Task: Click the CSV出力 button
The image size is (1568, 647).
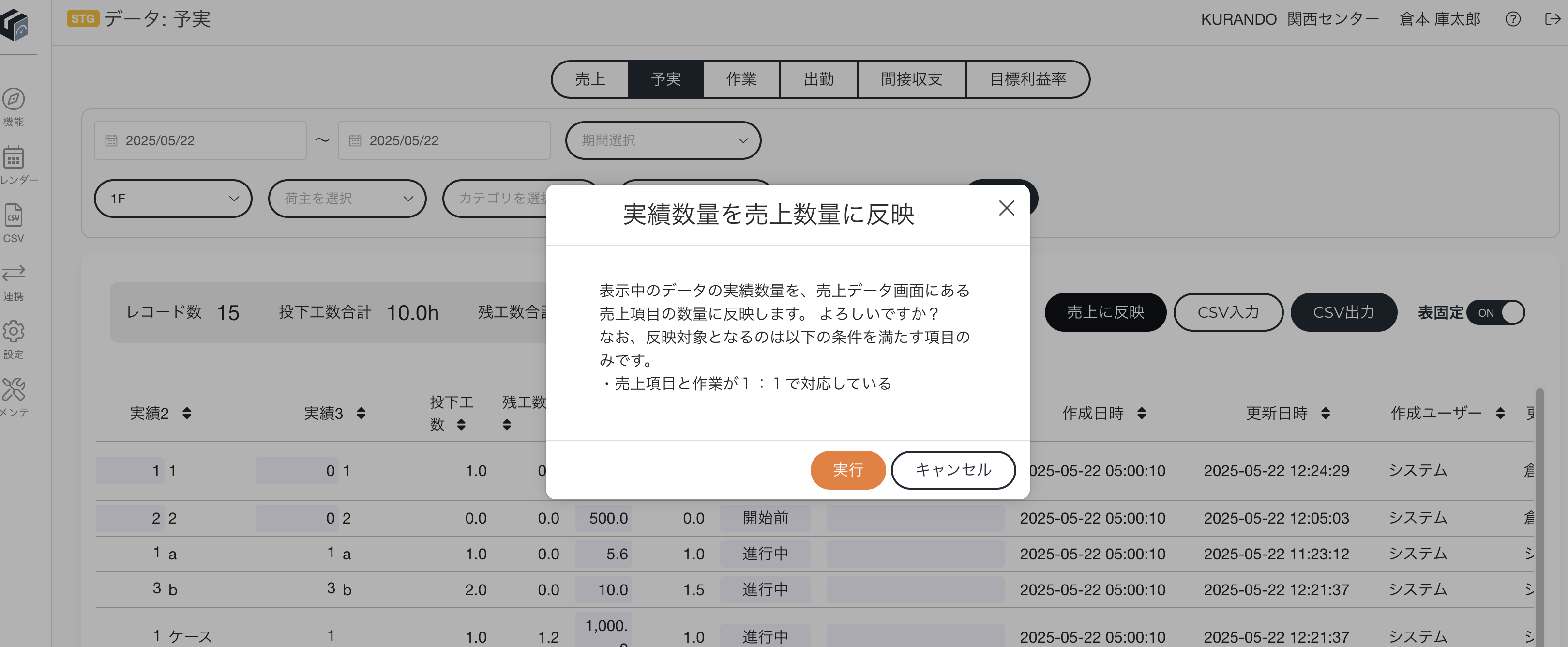Action: click(x=1343, y=312)
